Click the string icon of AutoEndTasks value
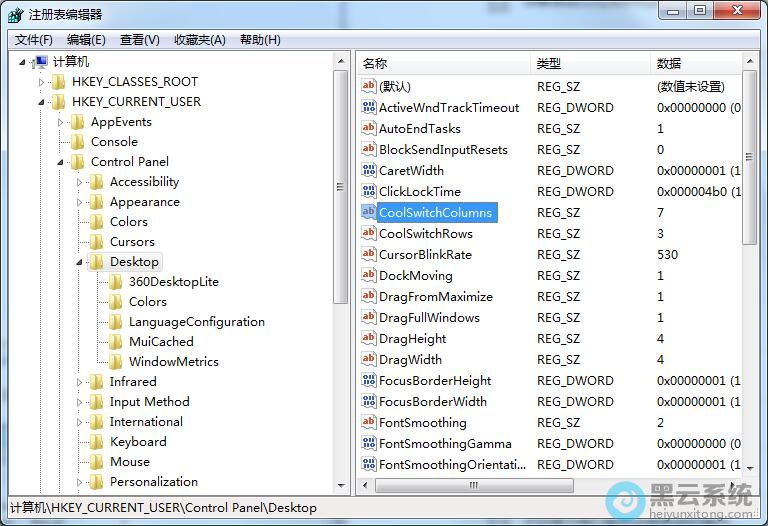Image resolution: width=768 pixels, height=526 pixels. click(x=368, y=128)
